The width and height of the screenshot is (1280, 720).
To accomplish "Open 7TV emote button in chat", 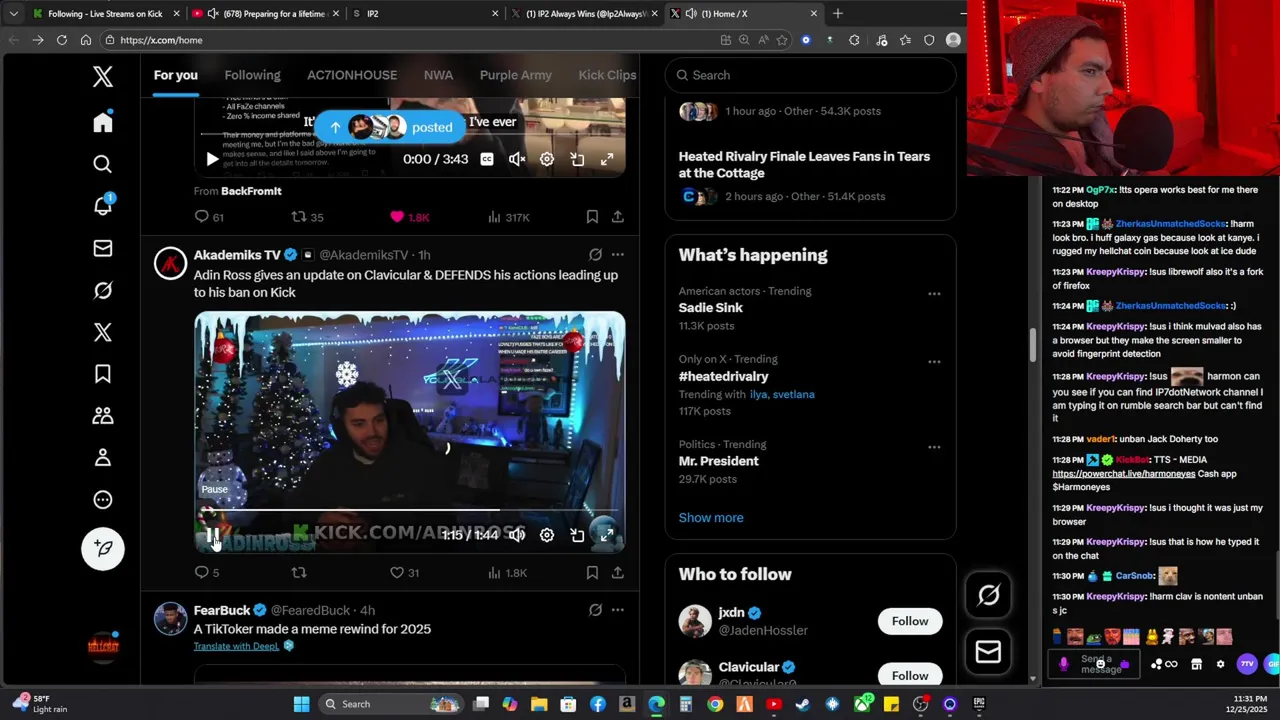I will click(x=1246, y=664).
